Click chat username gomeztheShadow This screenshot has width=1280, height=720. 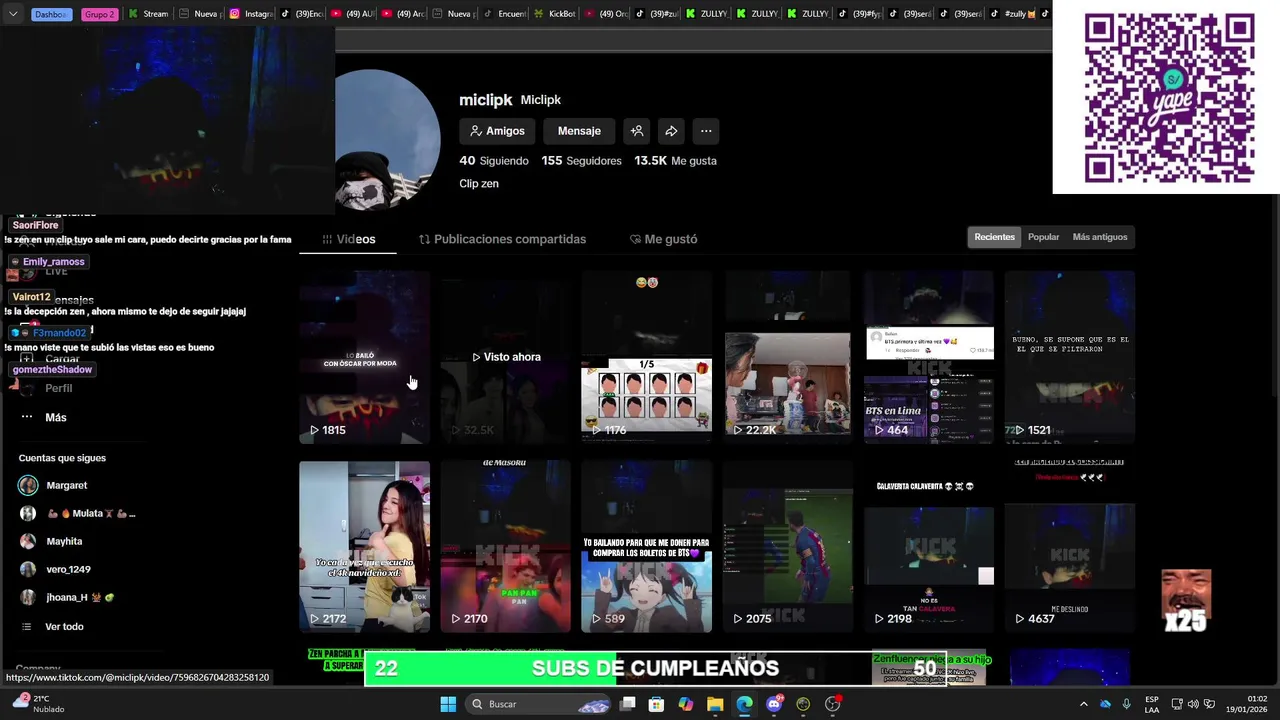[52, 370]
